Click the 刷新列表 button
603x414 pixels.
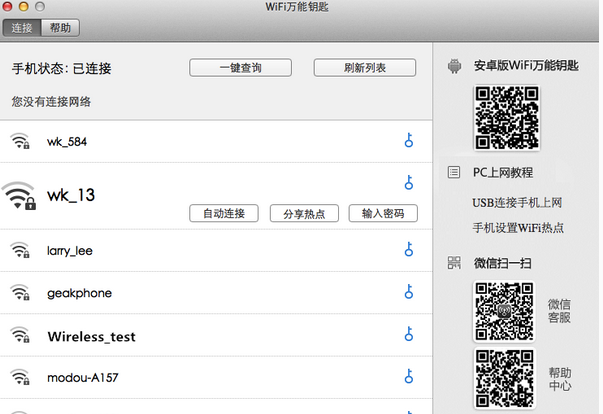(365, 68)
